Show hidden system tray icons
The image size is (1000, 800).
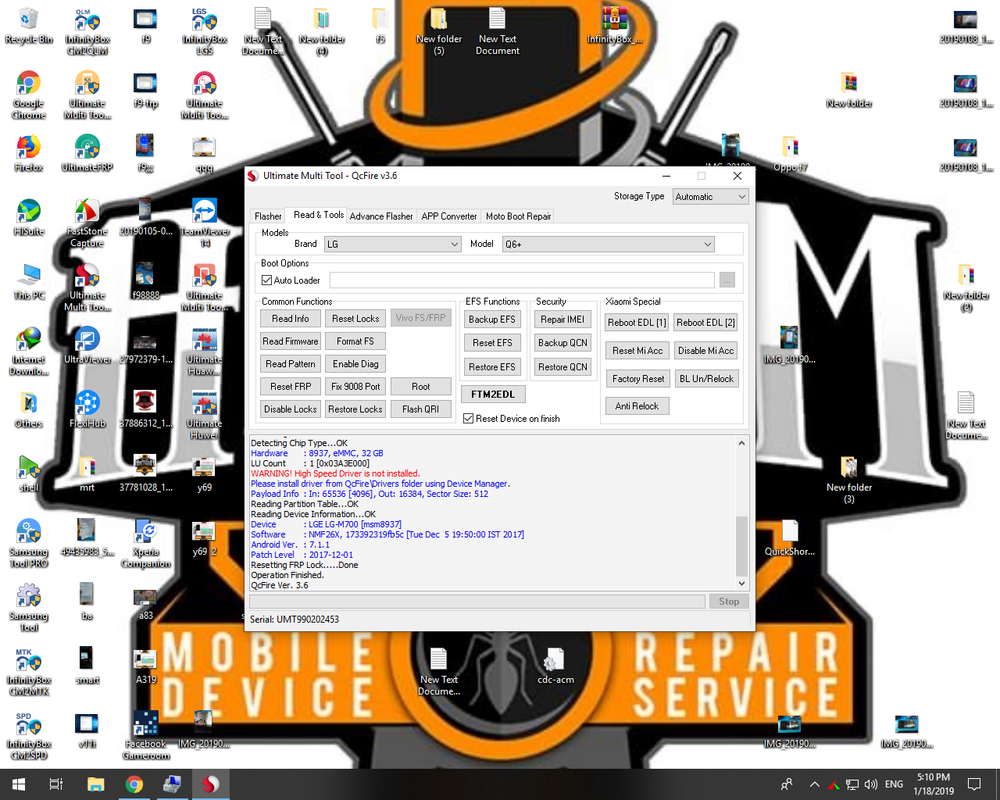[814, 784]
